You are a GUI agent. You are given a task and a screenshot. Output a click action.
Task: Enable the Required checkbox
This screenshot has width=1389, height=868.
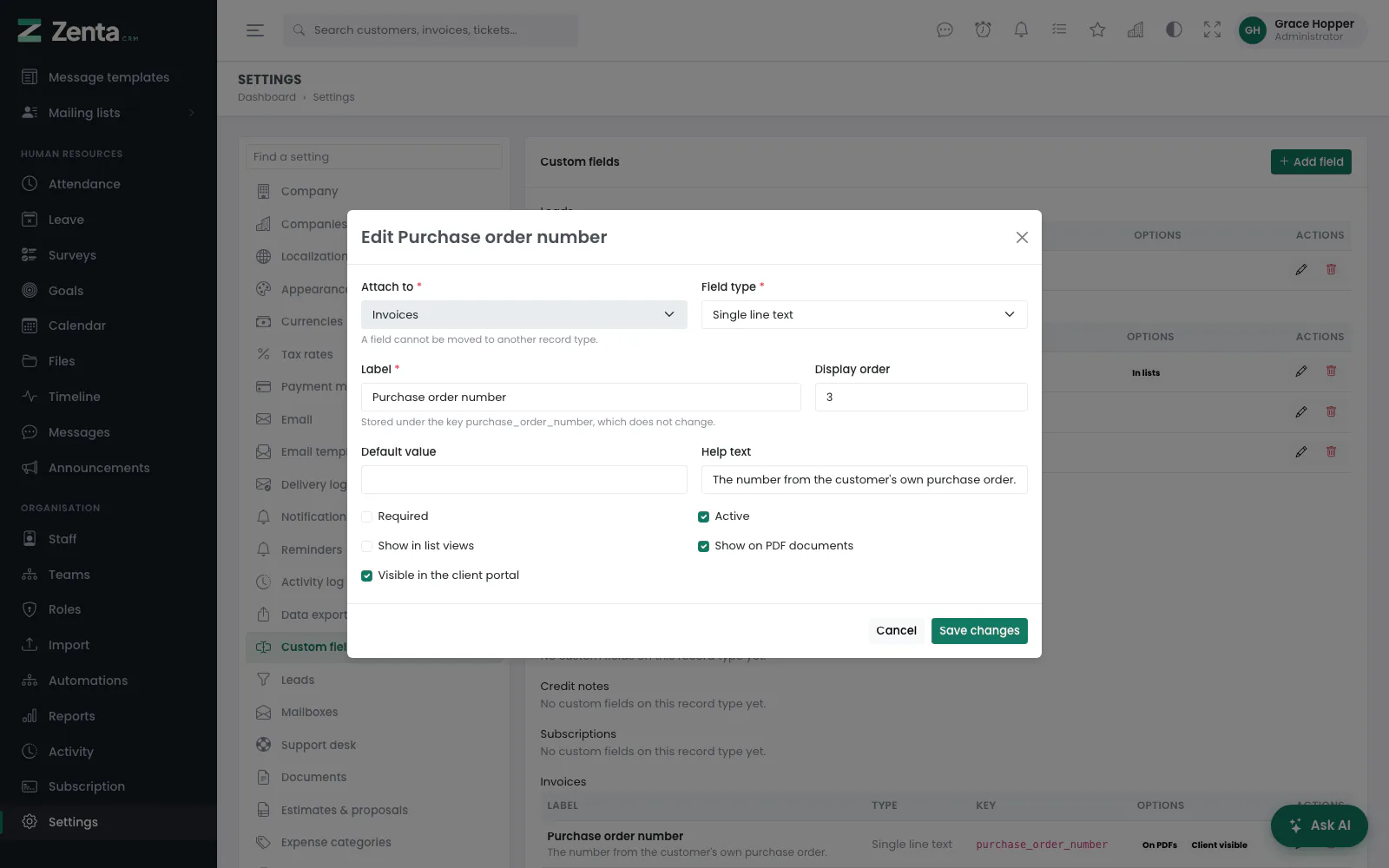(x=366, y=516)
